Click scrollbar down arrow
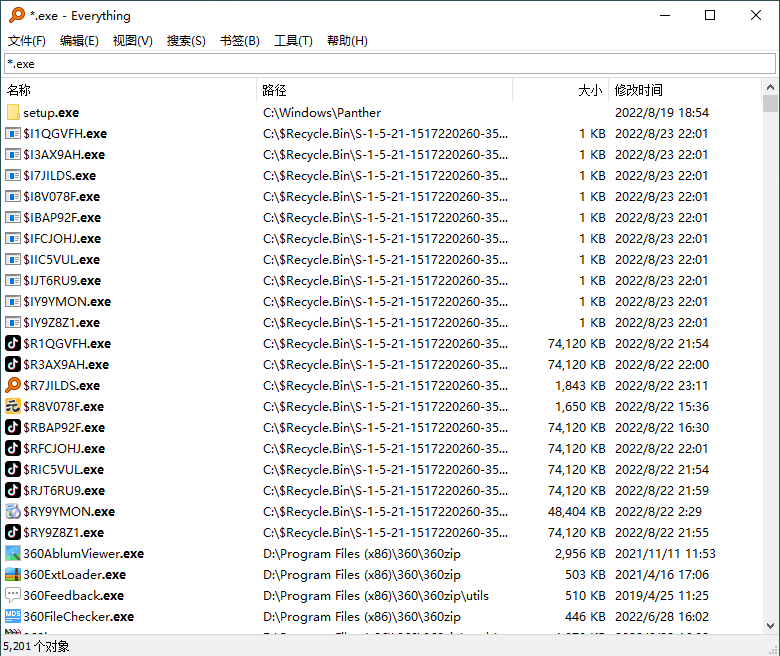 click(770, 626)
